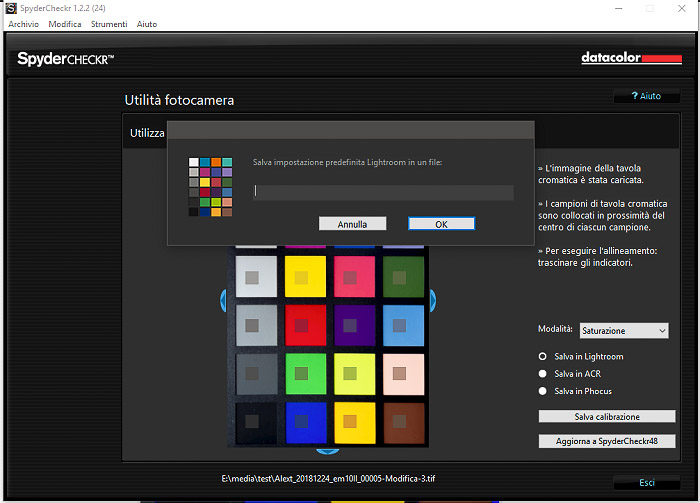Click the left blue alignment arrow handle
700x503 pixels.
coord(223,300)
